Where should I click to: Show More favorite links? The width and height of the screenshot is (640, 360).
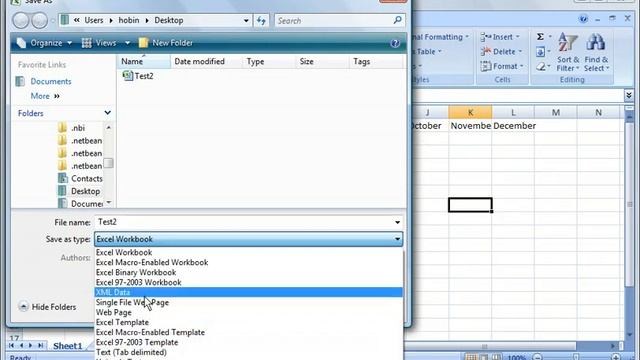45,96
